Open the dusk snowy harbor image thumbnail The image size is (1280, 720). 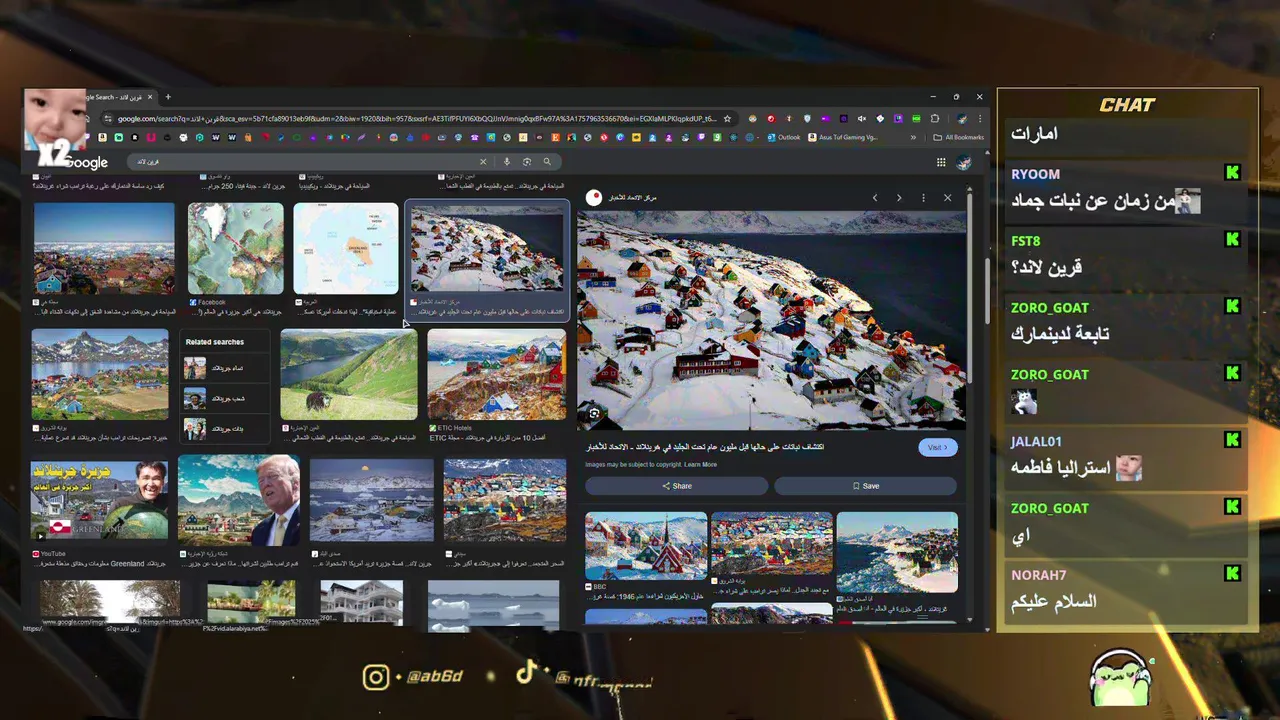click(x=372, y=500)
